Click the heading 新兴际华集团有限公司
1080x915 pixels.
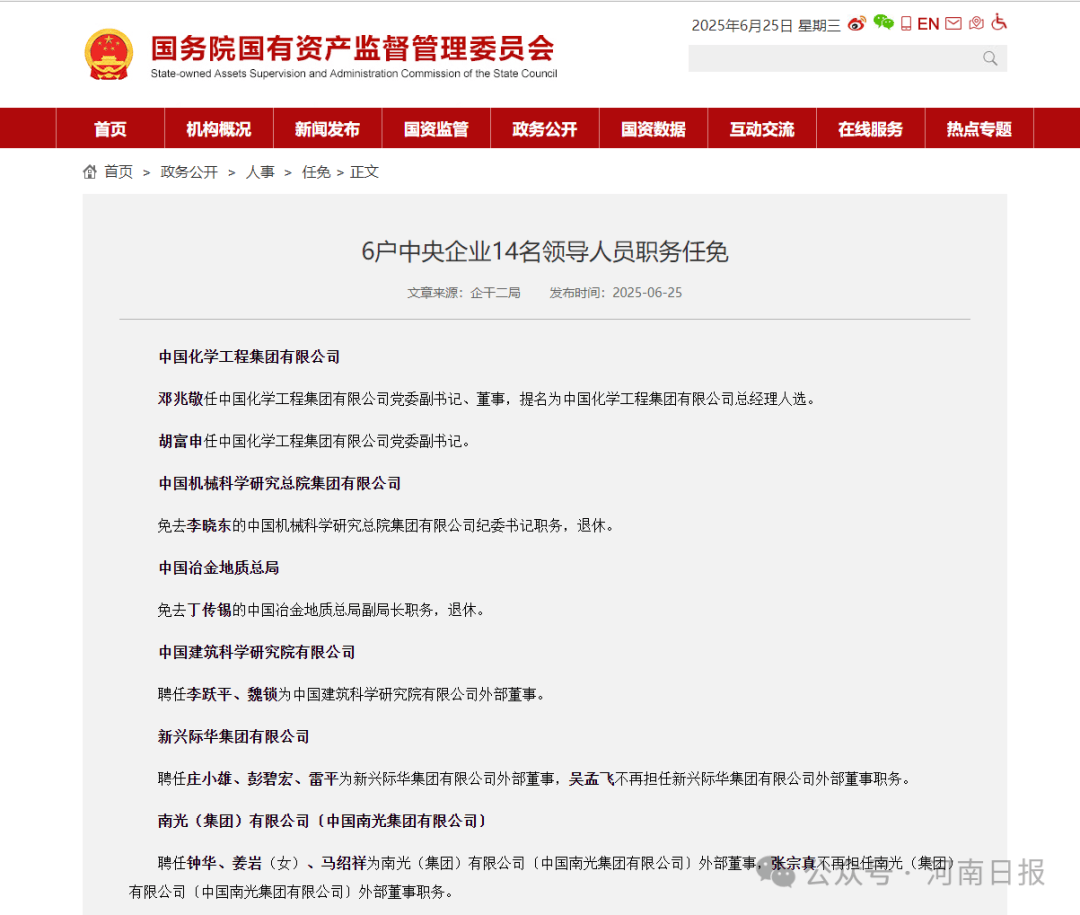click(x=233, y=737)
